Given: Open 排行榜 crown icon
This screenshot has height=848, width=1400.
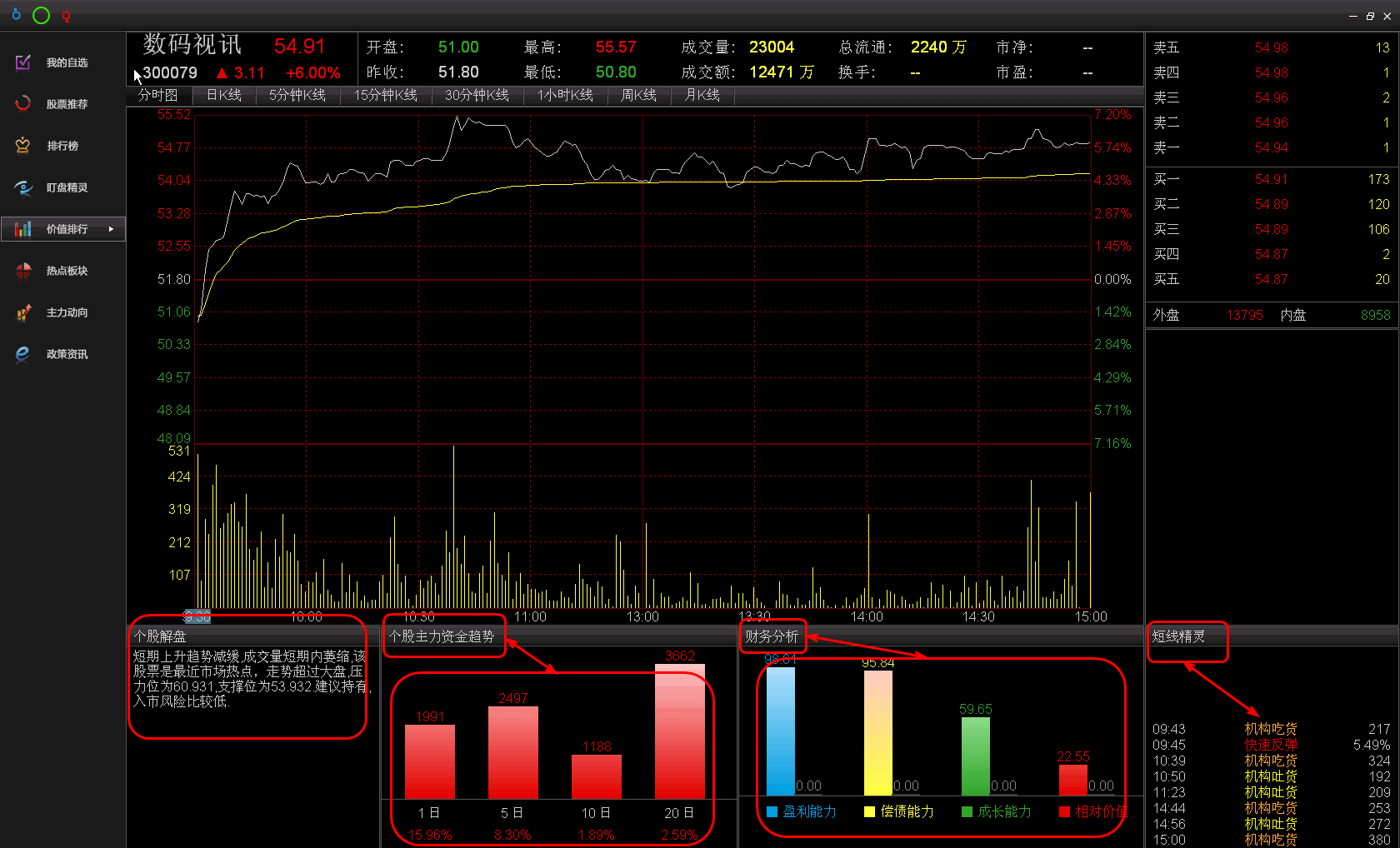Looking at the screenshot, I should (x=23, y=146).
